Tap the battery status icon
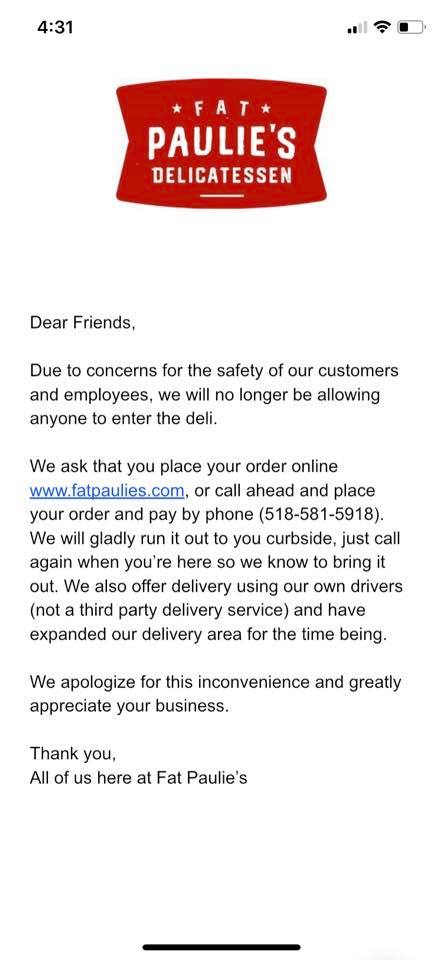Screen dimensions: 443x960 click(x=411, y=27)
